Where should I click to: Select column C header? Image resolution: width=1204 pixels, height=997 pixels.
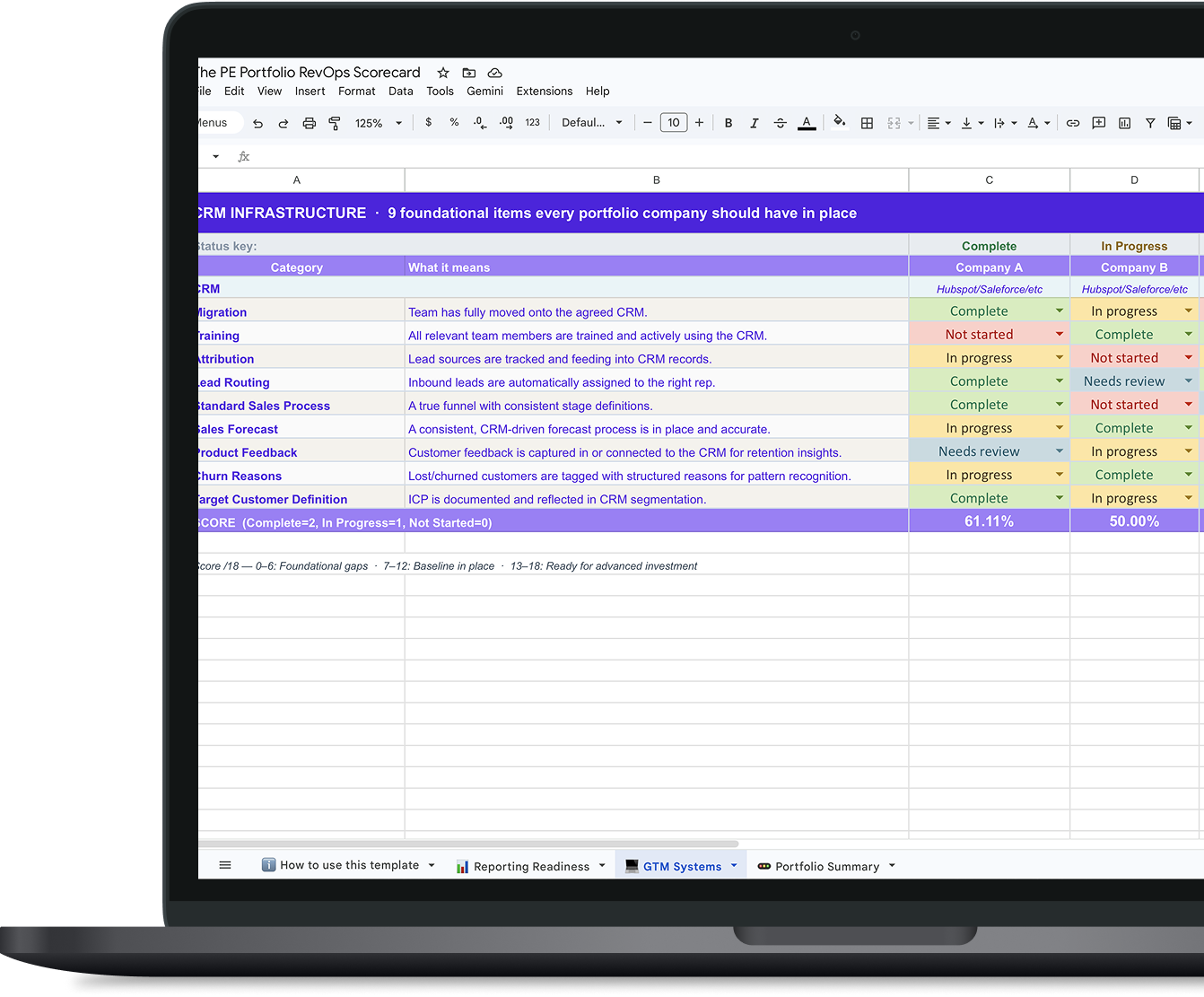pos(990,180)
